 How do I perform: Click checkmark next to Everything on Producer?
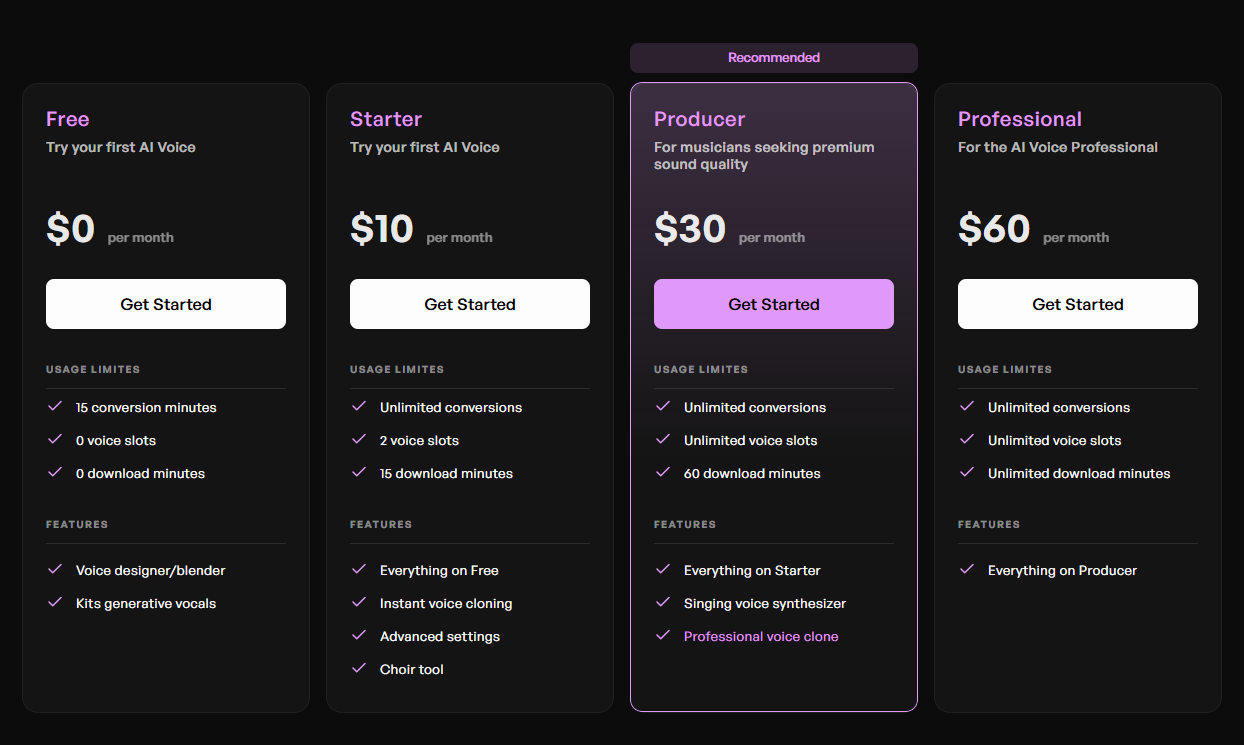click(x=967, y=570)
